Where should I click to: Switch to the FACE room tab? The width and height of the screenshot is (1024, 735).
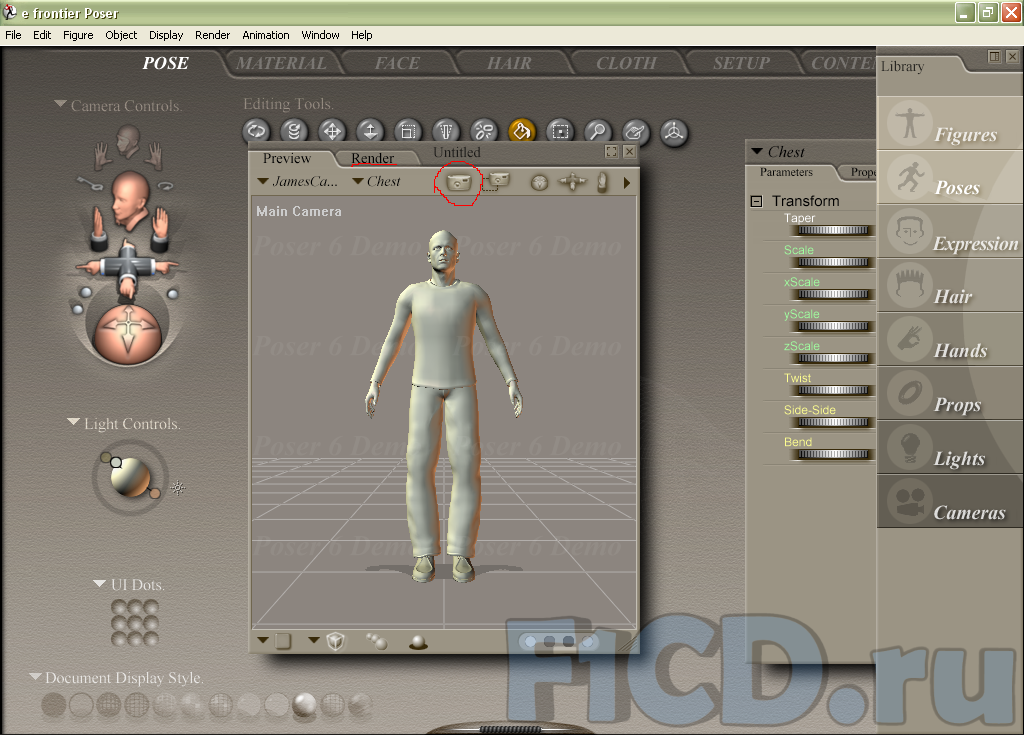[397, 63]
